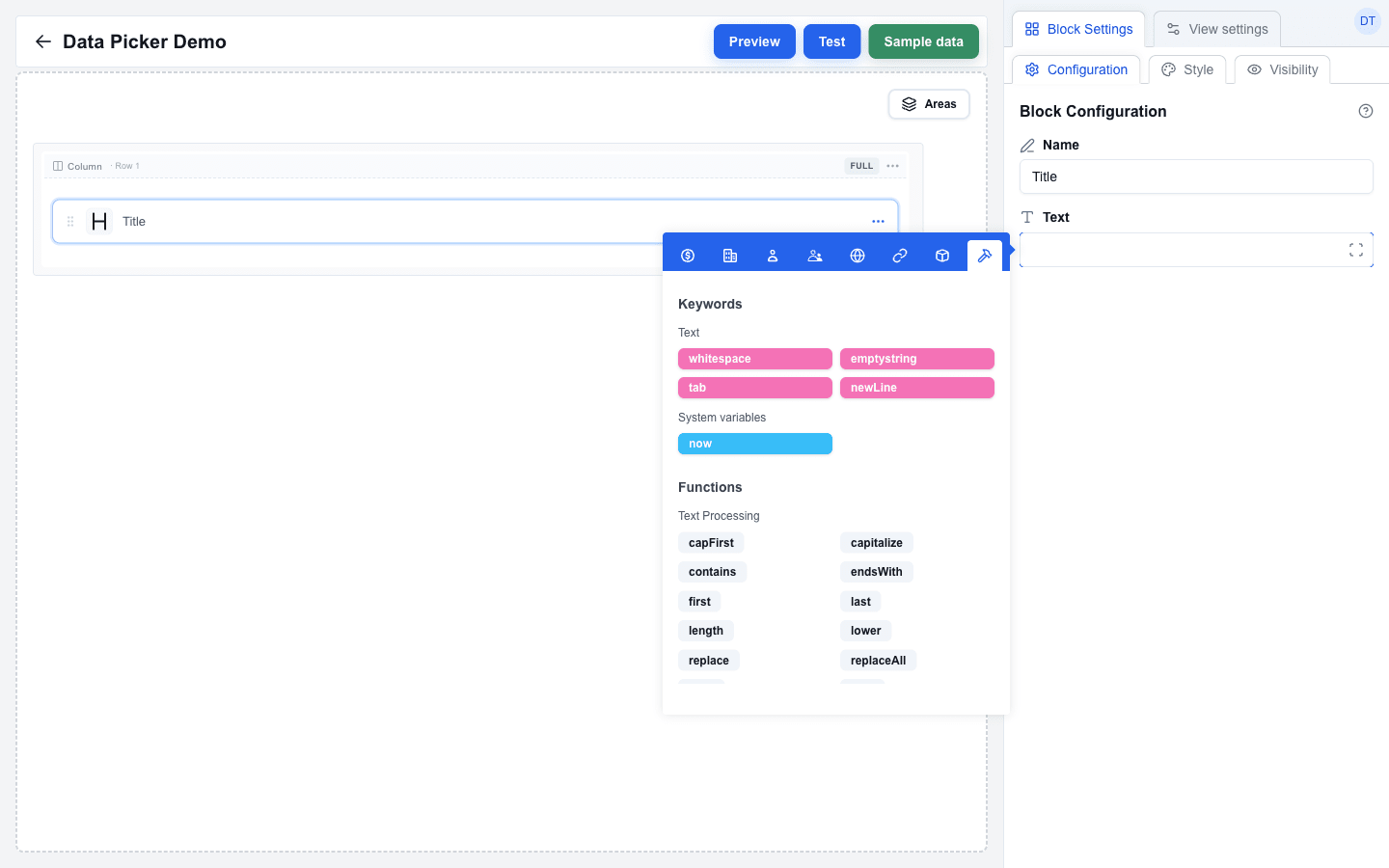Viewport: 1389px width, 868px height.
Task: Open the Style sub-tab
Action: point(1187,69)
